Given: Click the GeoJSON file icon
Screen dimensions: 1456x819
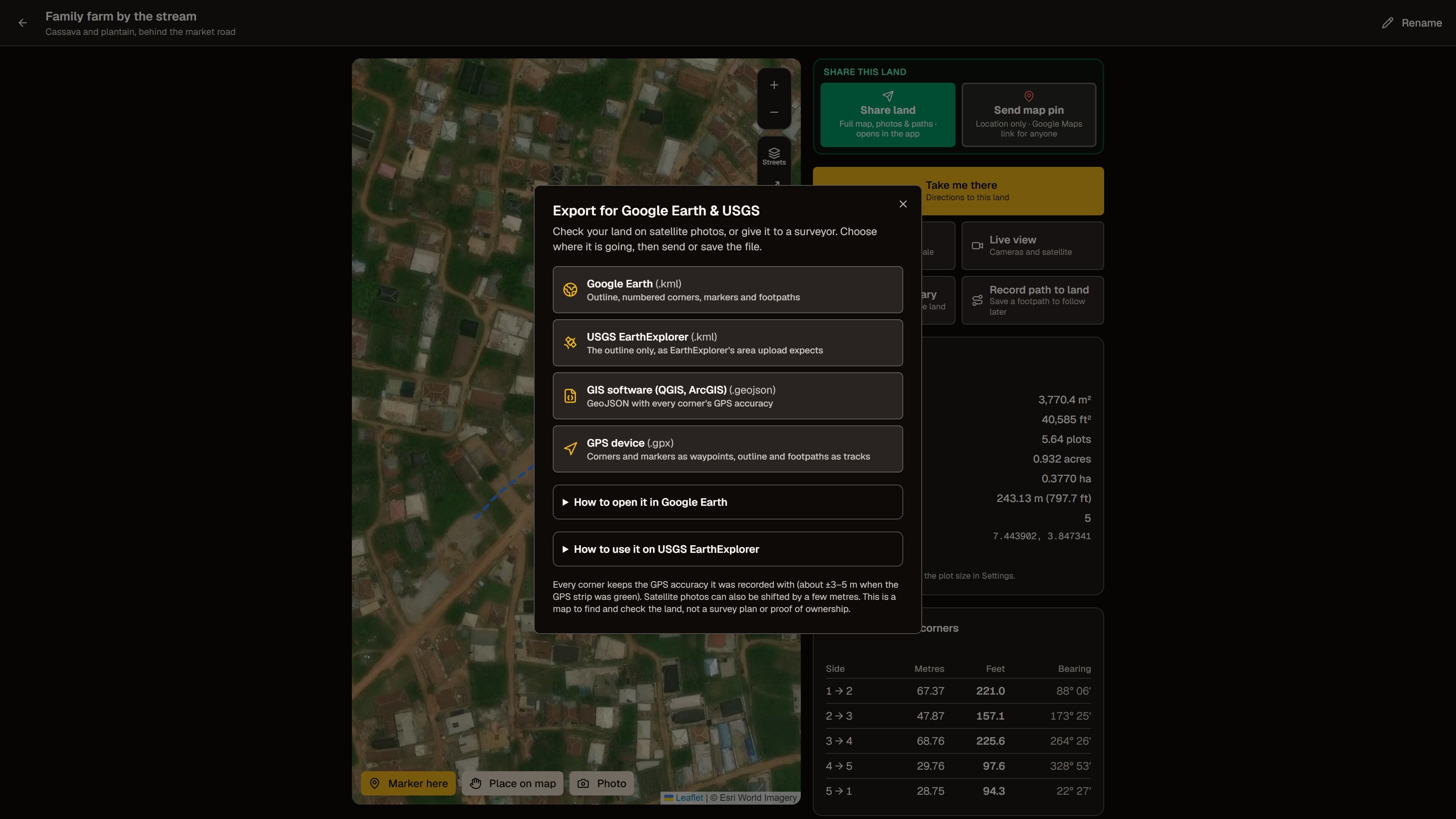Looking at the screenshot, I should (570, 396).
